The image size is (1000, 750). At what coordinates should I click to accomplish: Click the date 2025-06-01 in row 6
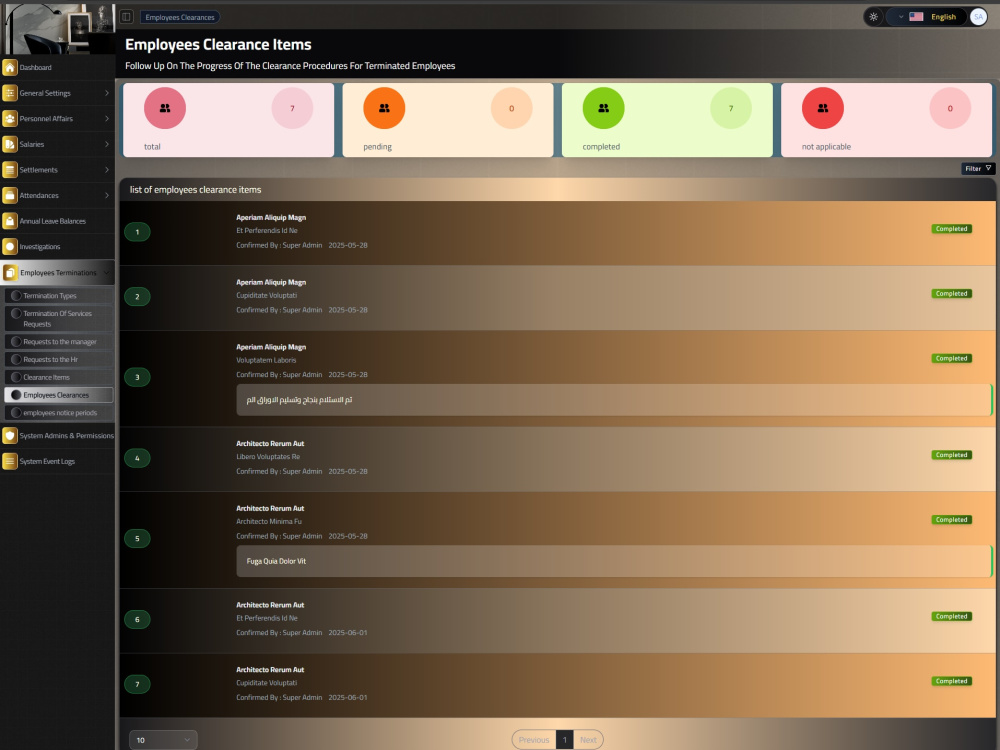[348, 633]
